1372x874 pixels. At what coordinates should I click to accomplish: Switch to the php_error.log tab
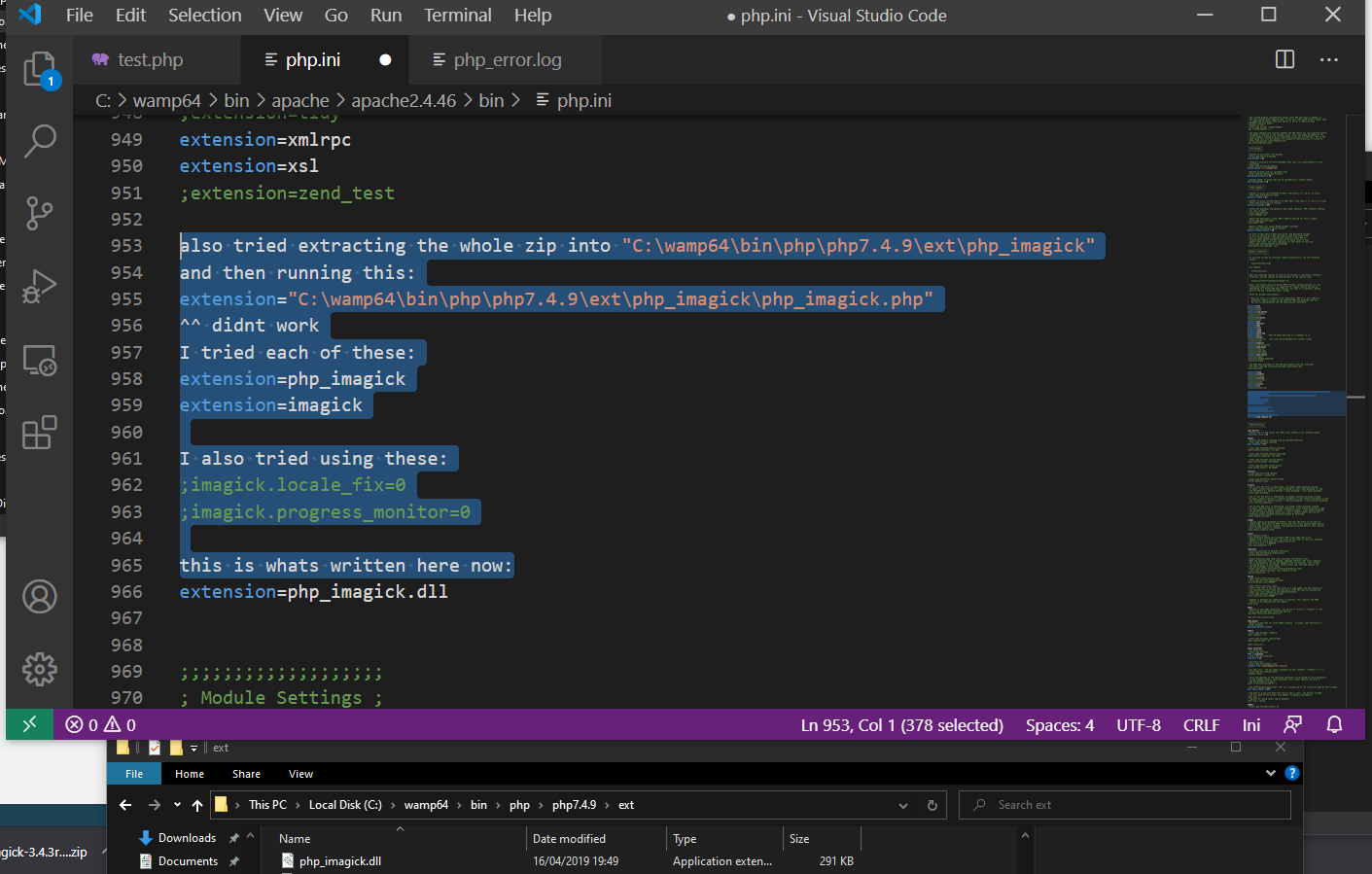[x=506, y=60]
